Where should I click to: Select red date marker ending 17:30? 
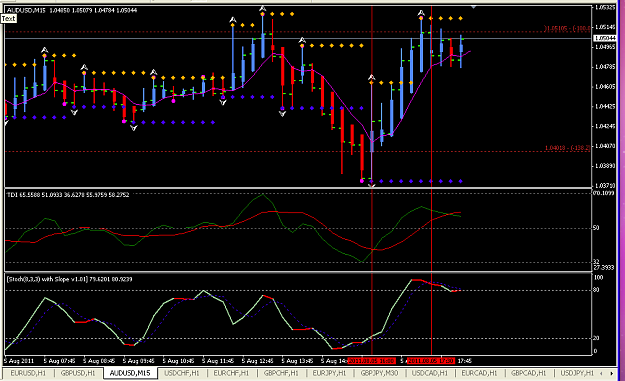(x=430, y=361)
